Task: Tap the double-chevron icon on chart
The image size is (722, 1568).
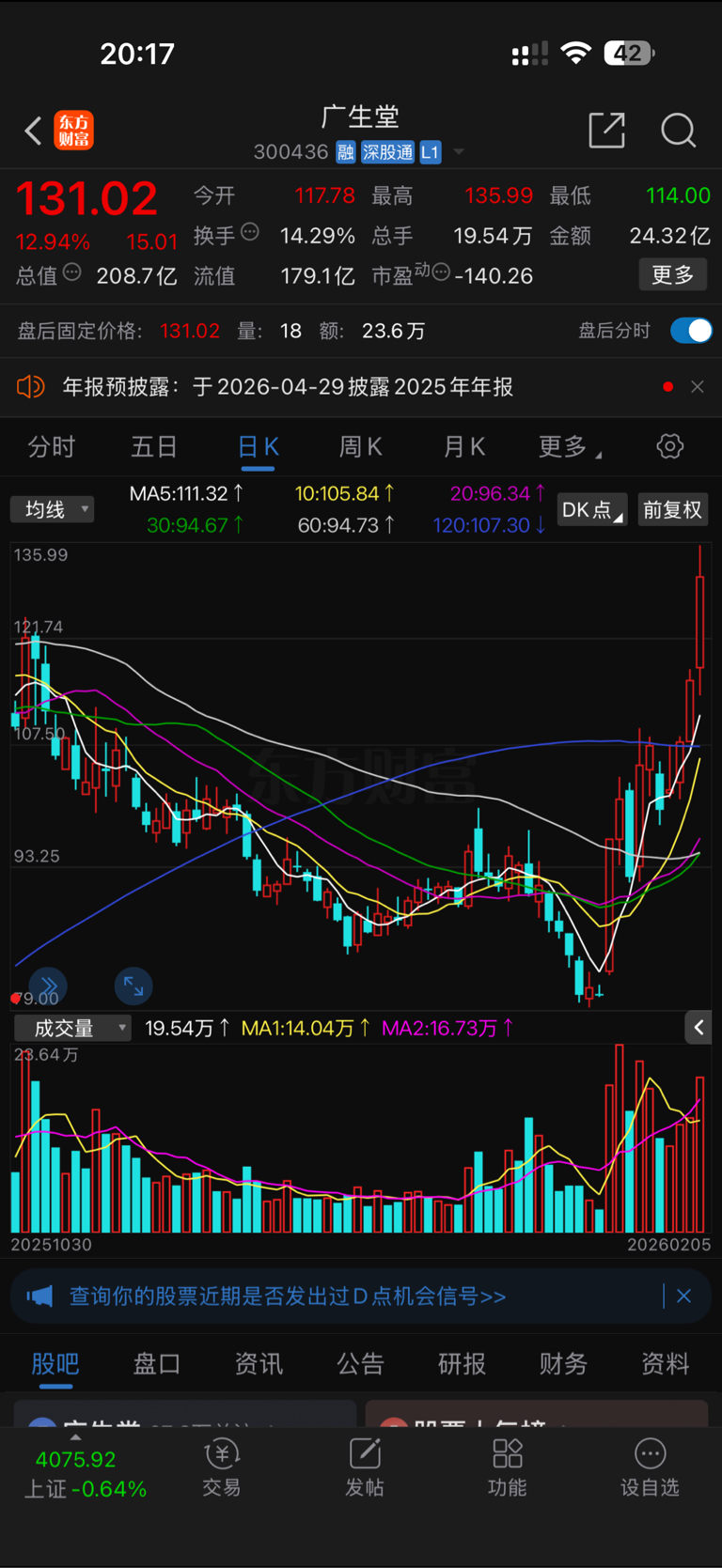Action: click(x=49, y=985)
